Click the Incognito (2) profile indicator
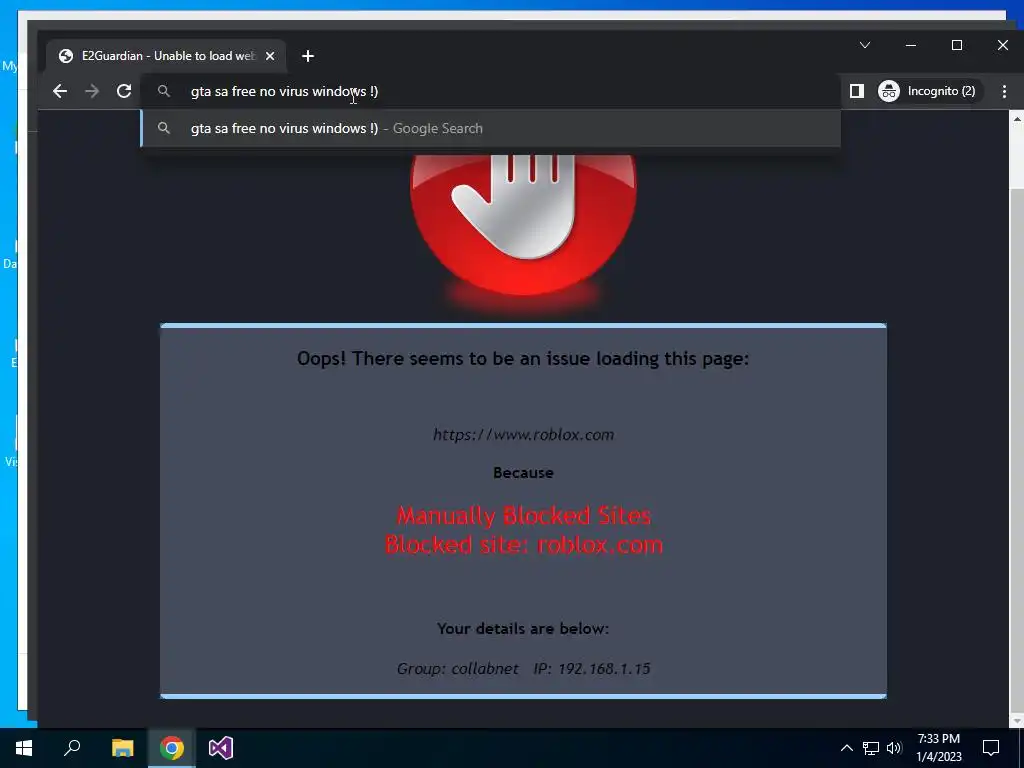Viewport: 1024px width, 768px height. (x=929, y=91)
